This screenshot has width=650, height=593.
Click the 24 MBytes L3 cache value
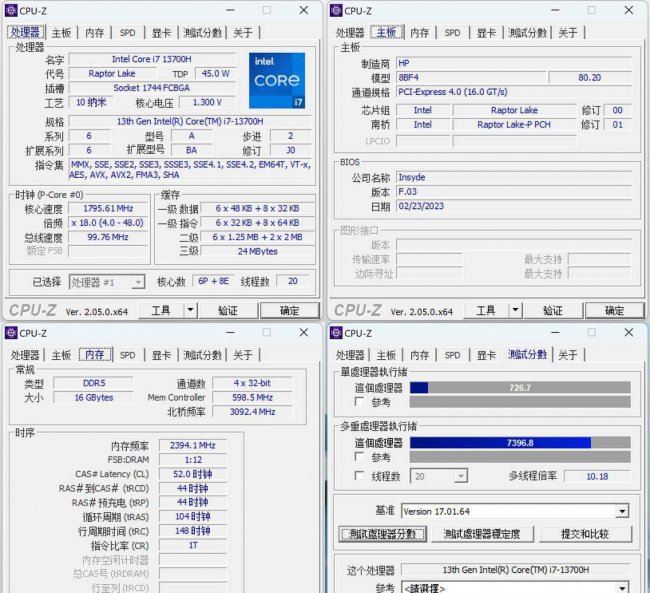[x=257, y=251]
